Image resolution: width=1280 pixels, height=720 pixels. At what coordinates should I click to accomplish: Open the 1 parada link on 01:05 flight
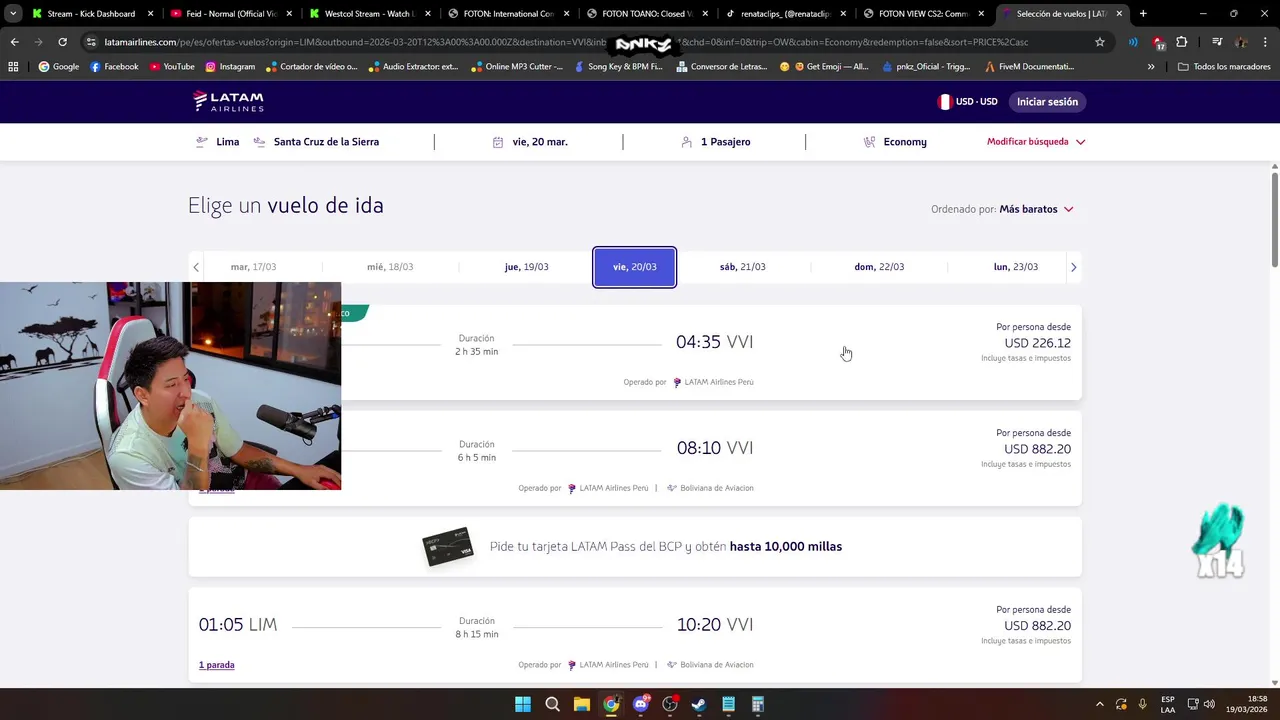216,665
